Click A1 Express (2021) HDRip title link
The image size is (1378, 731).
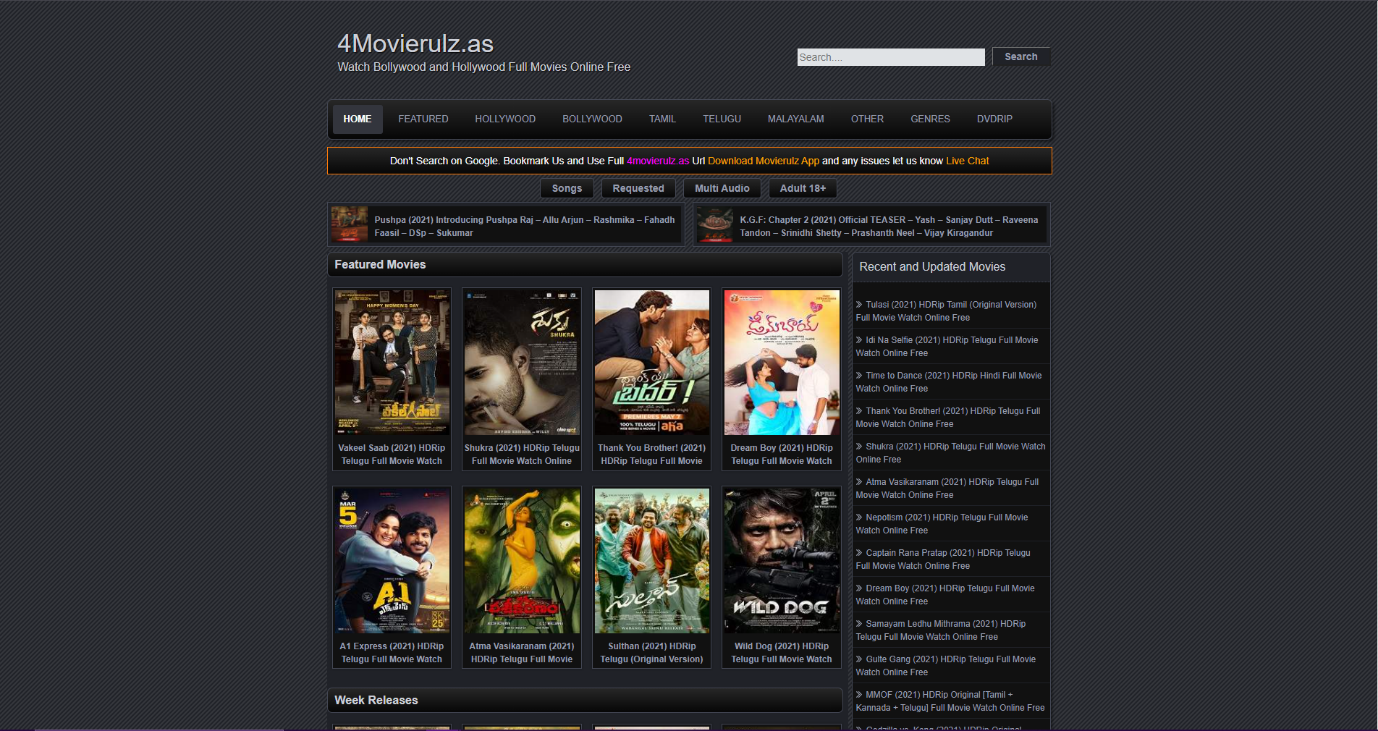click(392, 653)
